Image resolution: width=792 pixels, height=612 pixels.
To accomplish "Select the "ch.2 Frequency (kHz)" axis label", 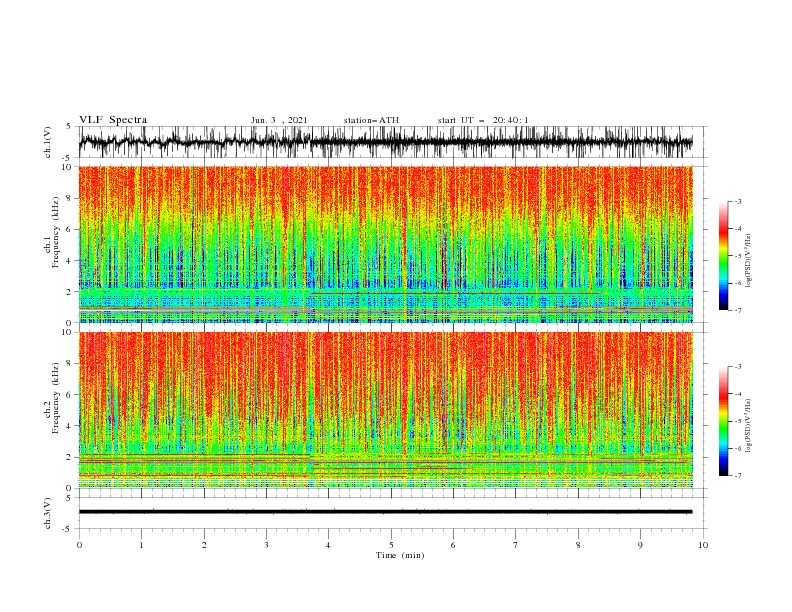I will (52, 398).
